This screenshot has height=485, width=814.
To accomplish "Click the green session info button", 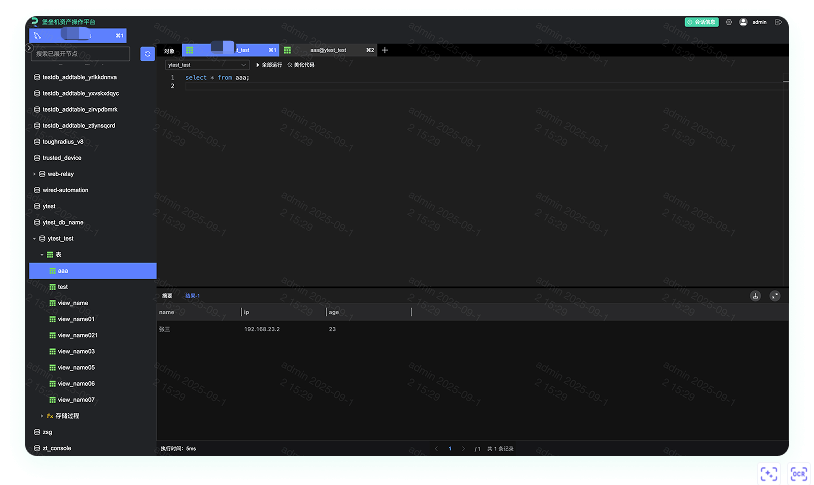I will coord(701,22).
